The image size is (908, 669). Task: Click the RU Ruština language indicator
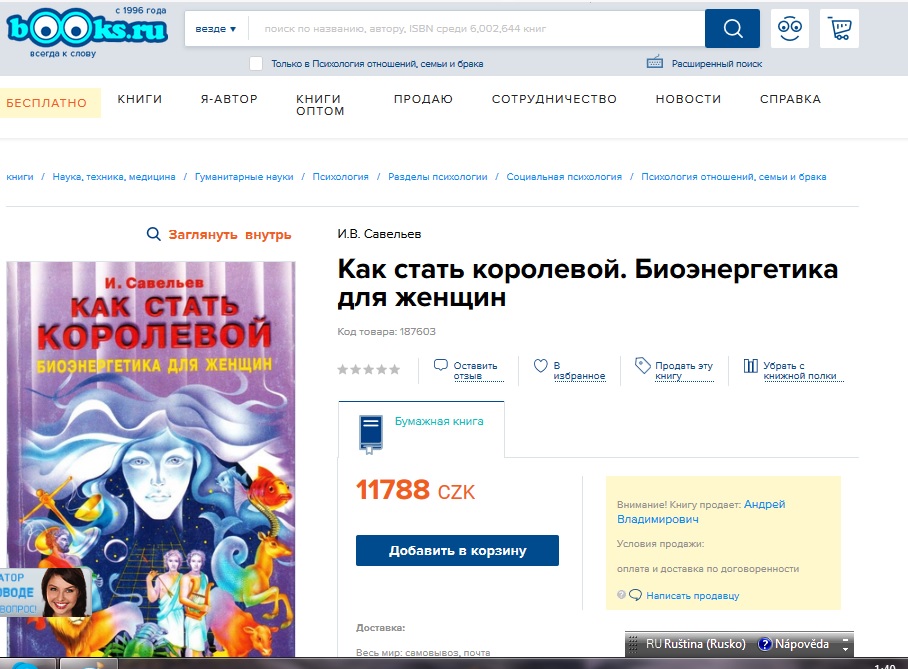pyautogui.click(x=695, y=644)
